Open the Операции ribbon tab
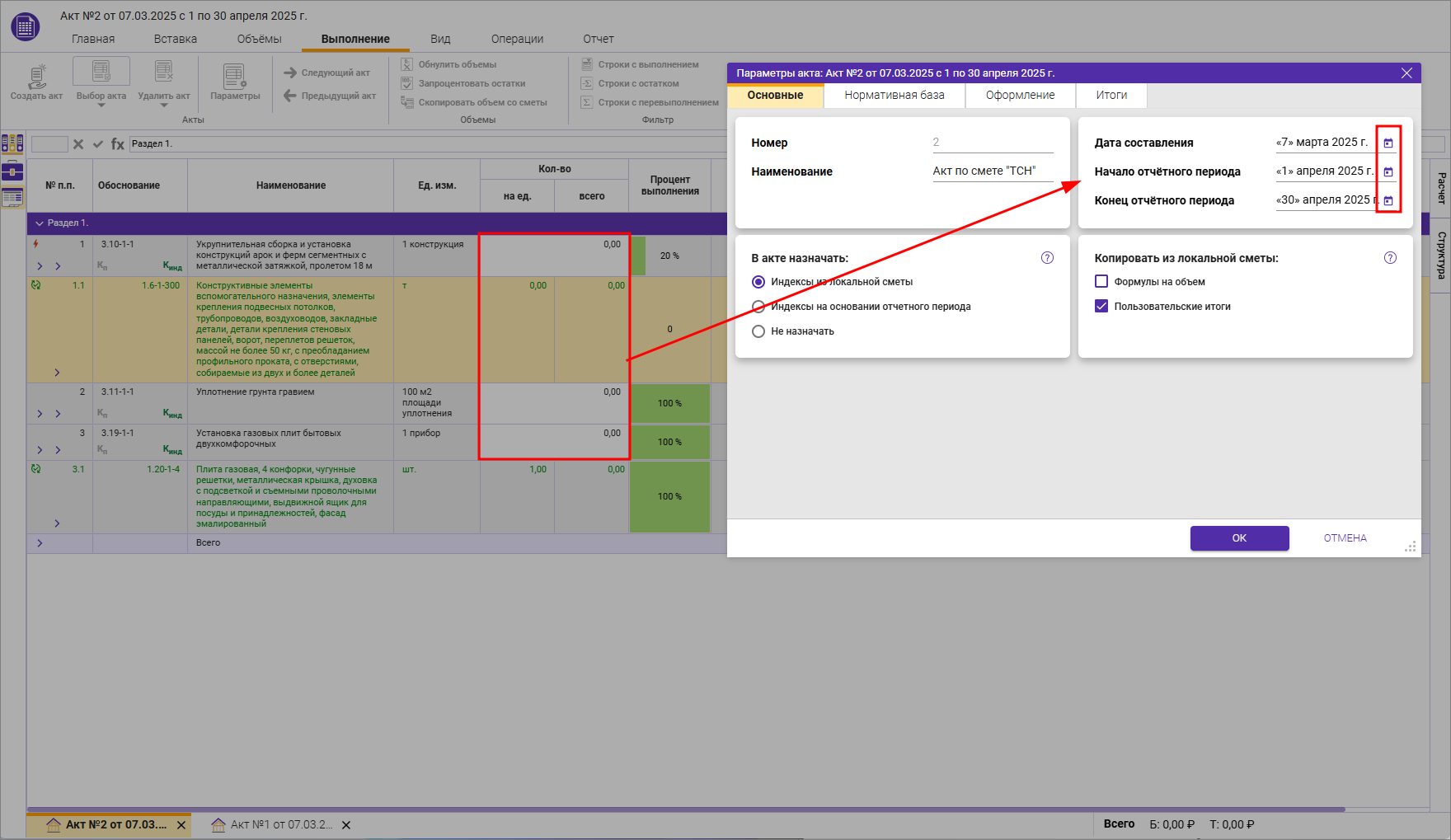Viewport: 1451px width, 840px height. [517, 39]
